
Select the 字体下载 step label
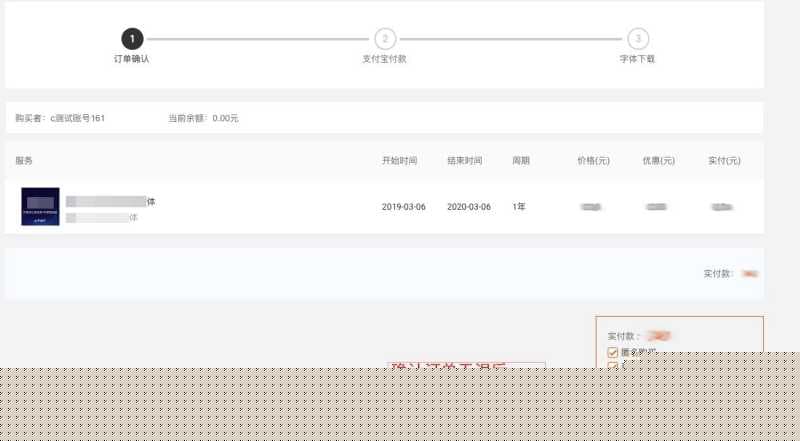point(637,59)
